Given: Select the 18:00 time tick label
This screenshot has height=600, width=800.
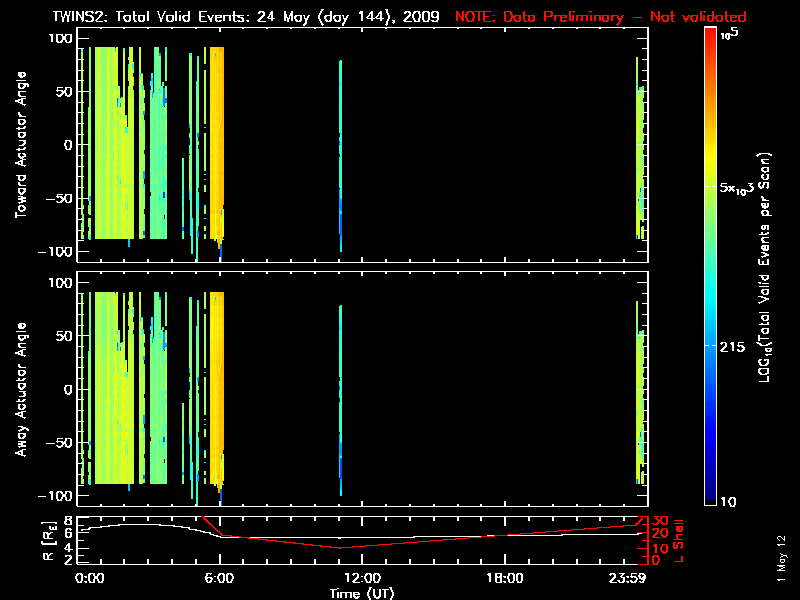Looking at the screenshot, I should click(x=504, y=578).
